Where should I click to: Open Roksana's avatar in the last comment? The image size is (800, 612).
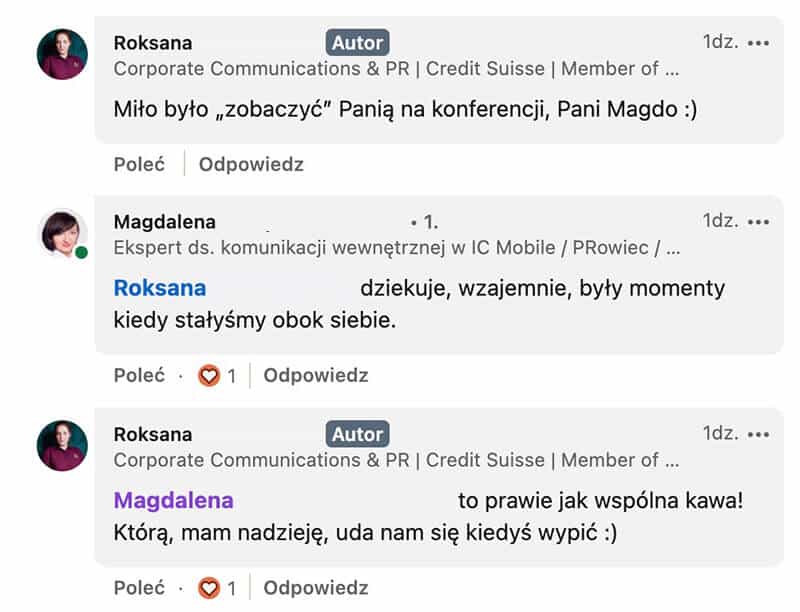[62, 446]
